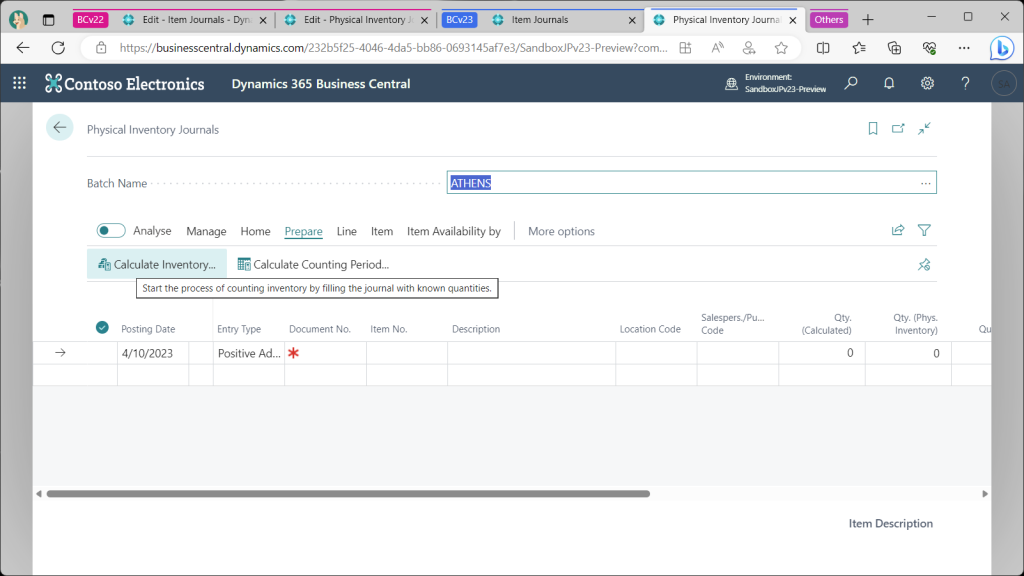View site information lock icon
The height and width of the screenshot is (576, 1024).
pos(101,48)
